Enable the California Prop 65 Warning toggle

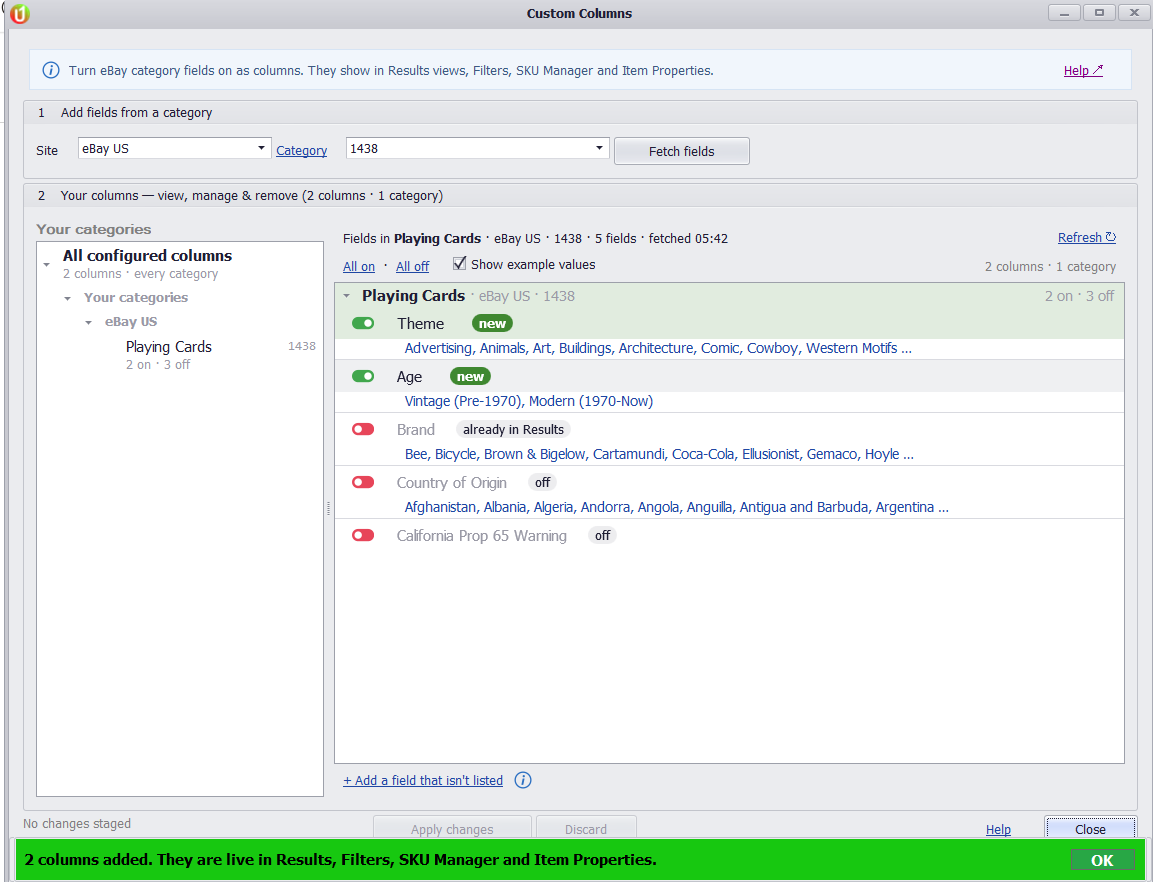coord(363,535)
